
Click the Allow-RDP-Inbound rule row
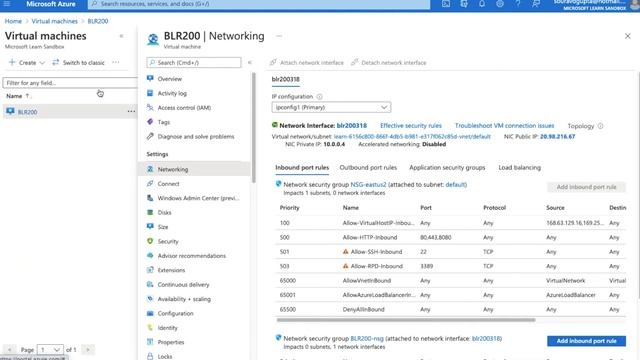click(451, 266)
